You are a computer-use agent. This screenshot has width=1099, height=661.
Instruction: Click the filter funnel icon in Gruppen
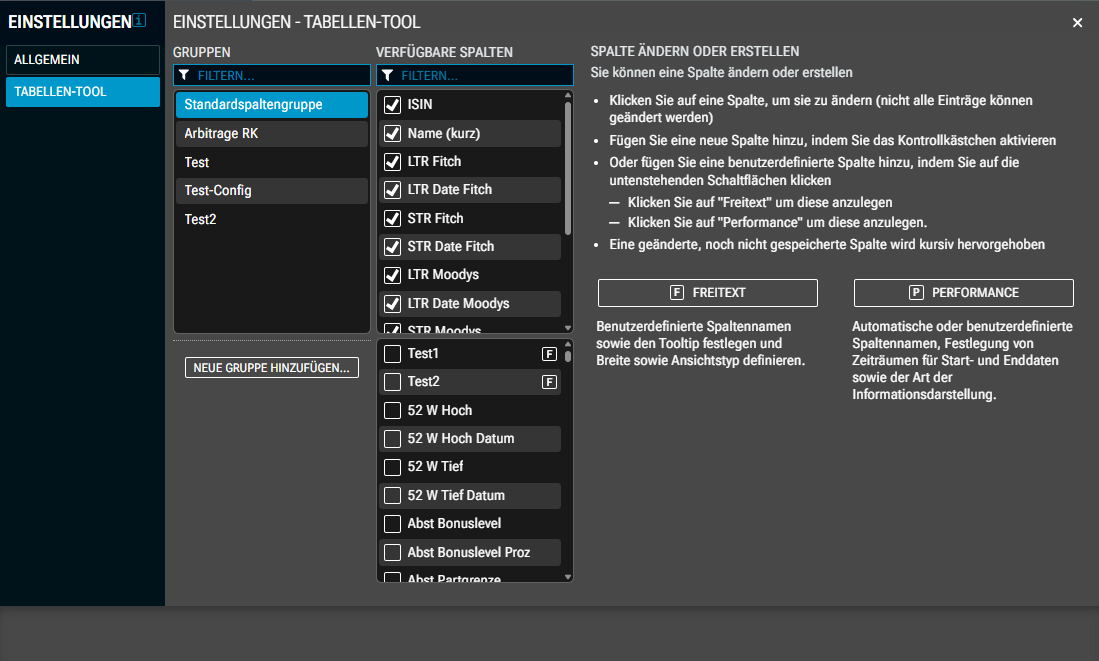(184, 75)
